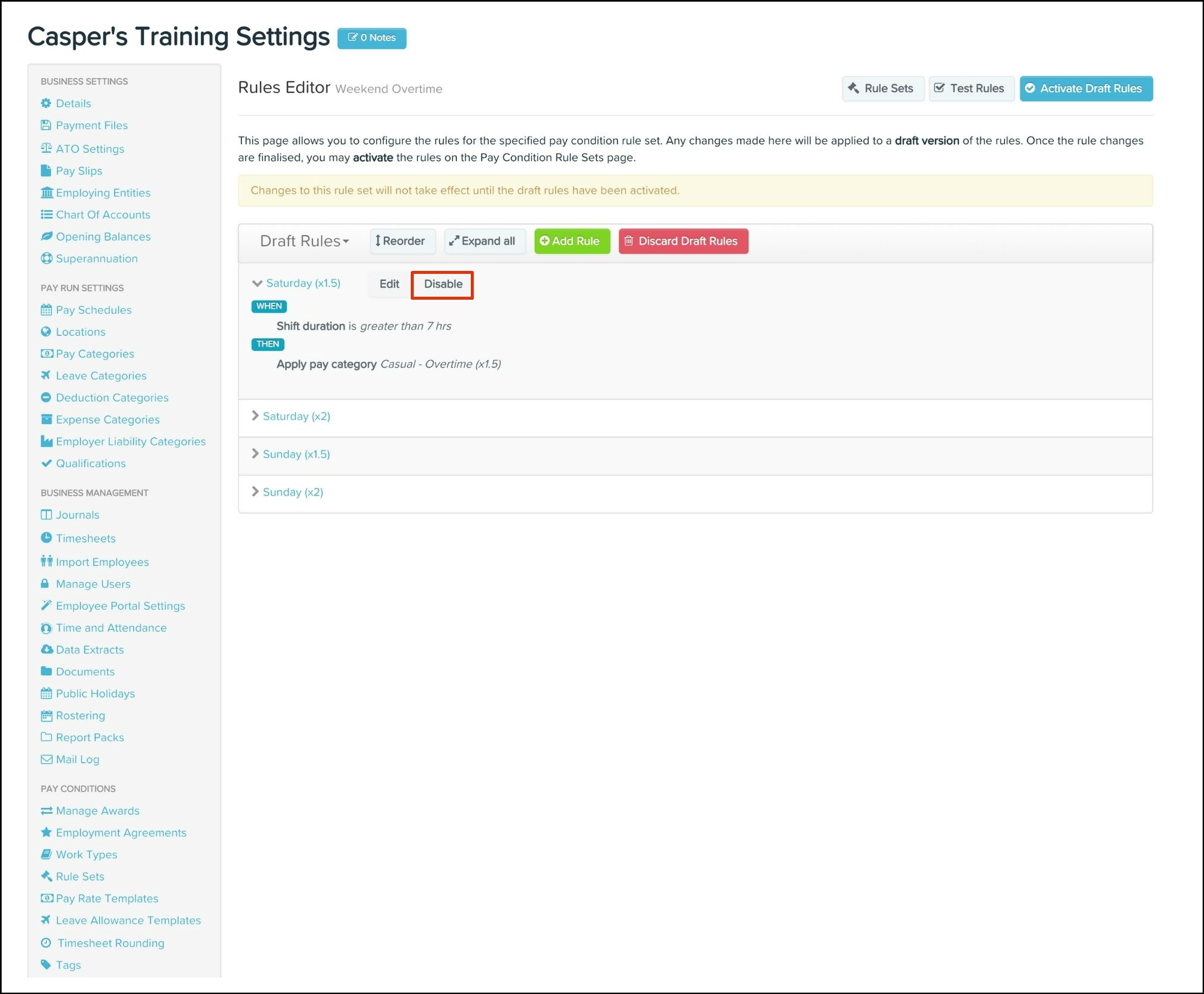The image size is (1204, 994).
Task: Click the ATO Settings scales icon
Action: click(x=46, y=148)
